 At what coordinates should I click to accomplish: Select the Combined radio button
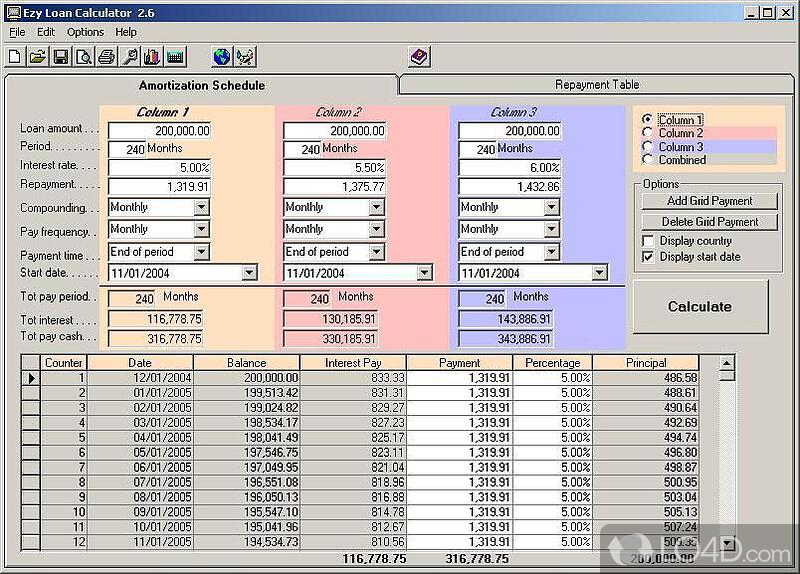(x=648, y=159)
